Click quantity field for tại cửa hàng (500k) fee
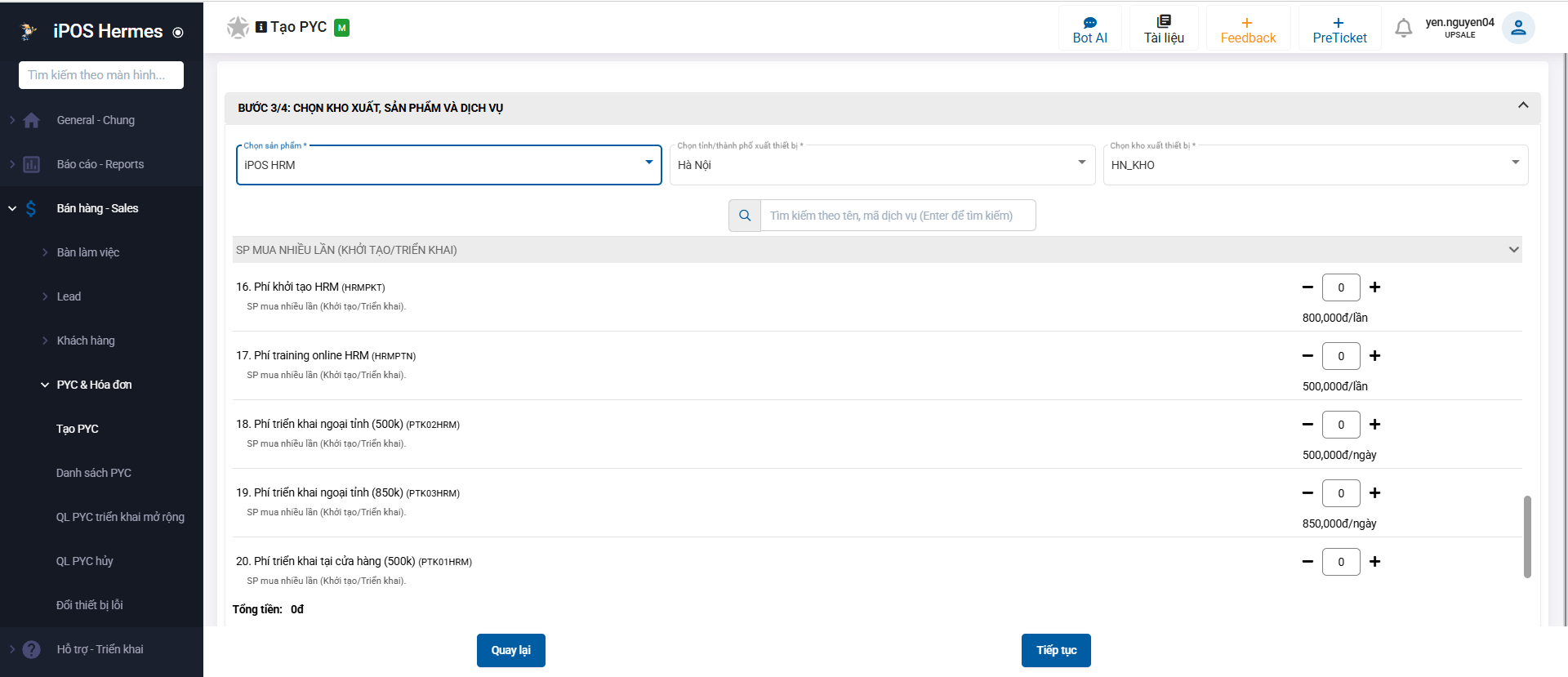1568x677 pixels. (x=1341, y=562)
